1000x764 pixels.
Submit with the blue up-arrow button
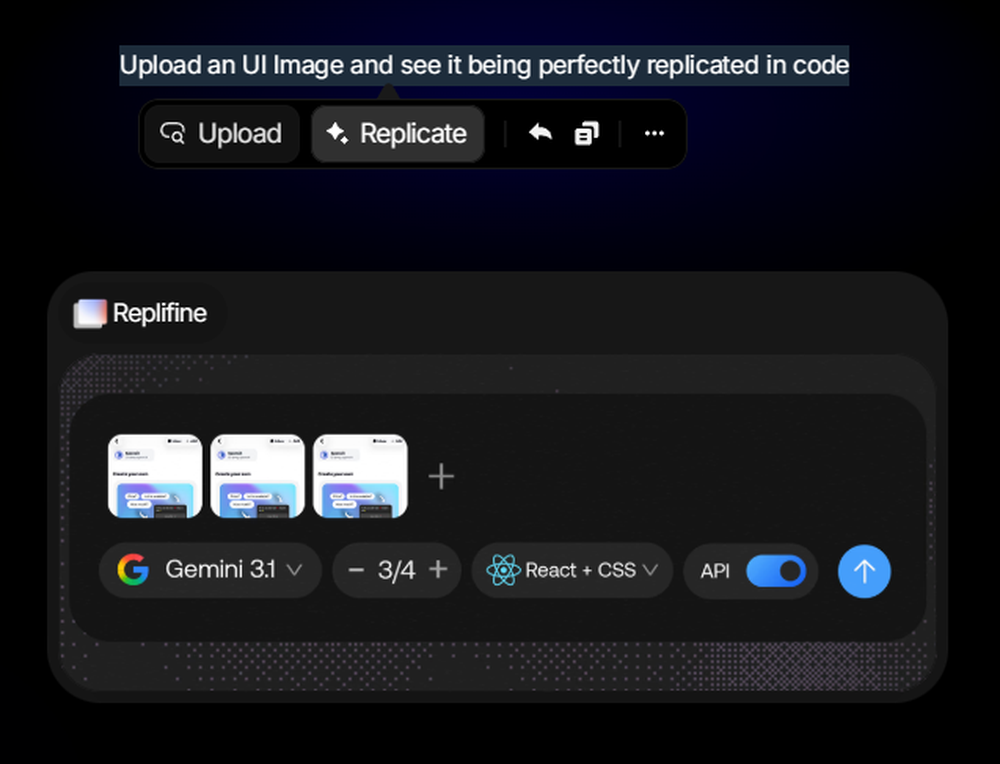[864, 571]
